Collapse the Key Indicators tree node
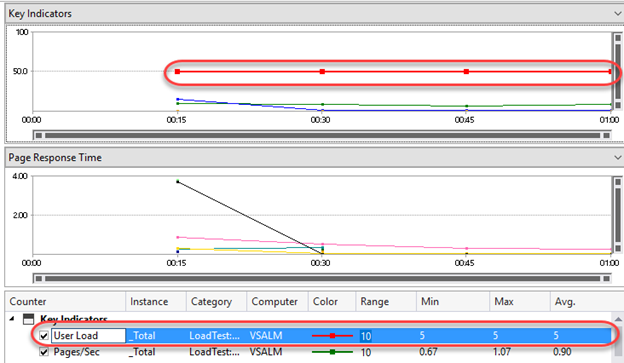This screenshot has width=624, height=363. (x=12, y=318)
